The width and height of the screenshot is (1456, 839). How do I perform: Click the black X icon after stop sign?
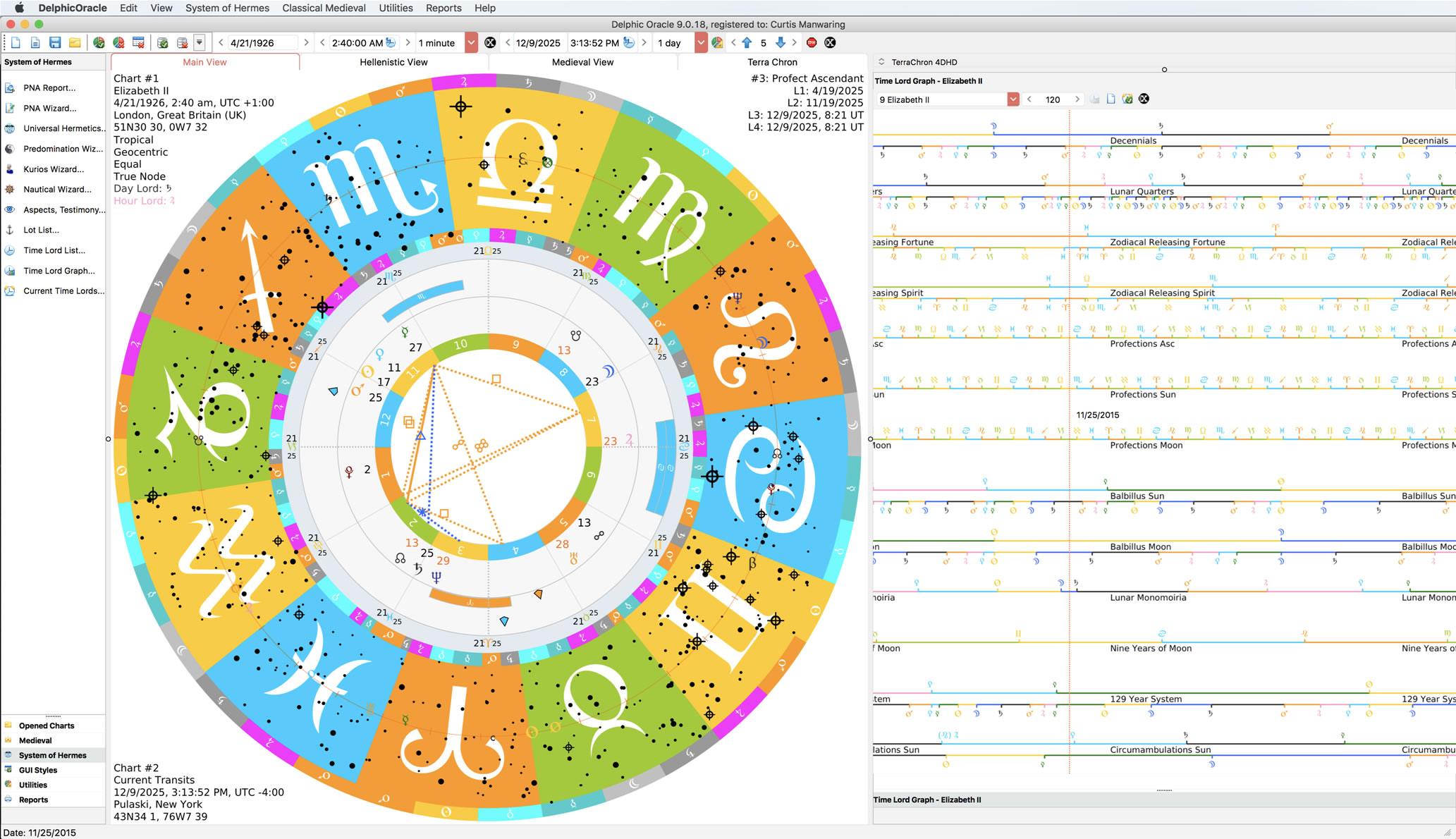coord(831,43)
